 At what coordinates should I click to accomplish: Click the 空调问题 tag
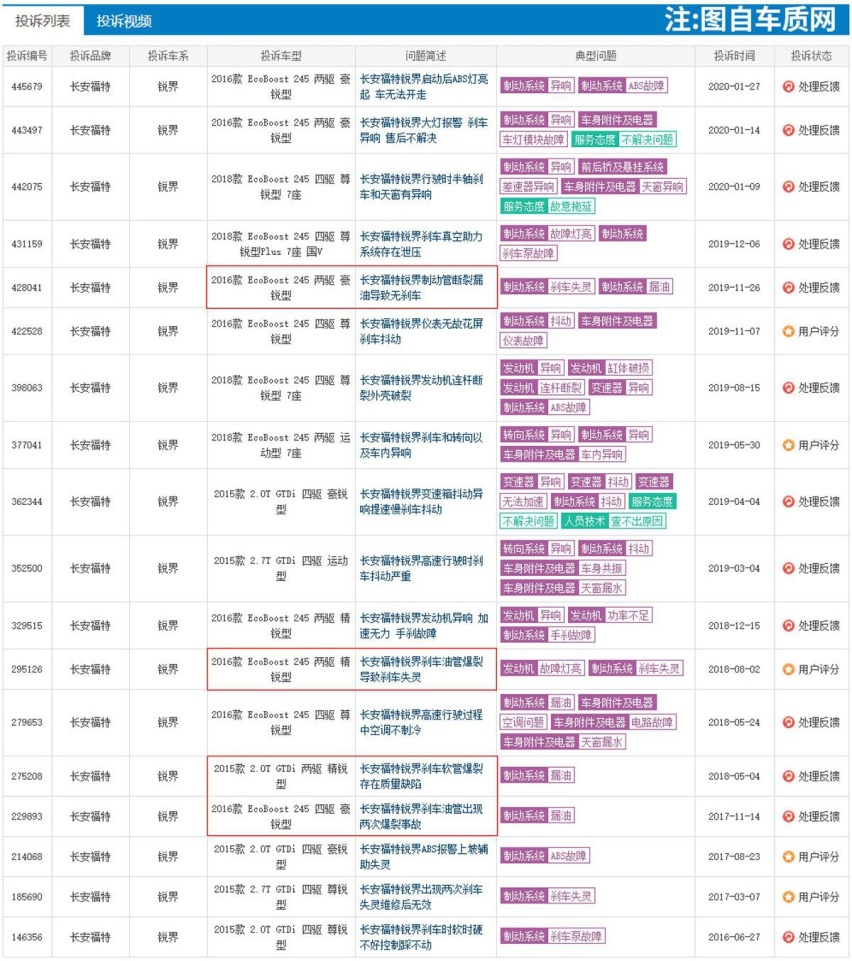(523, 722)
